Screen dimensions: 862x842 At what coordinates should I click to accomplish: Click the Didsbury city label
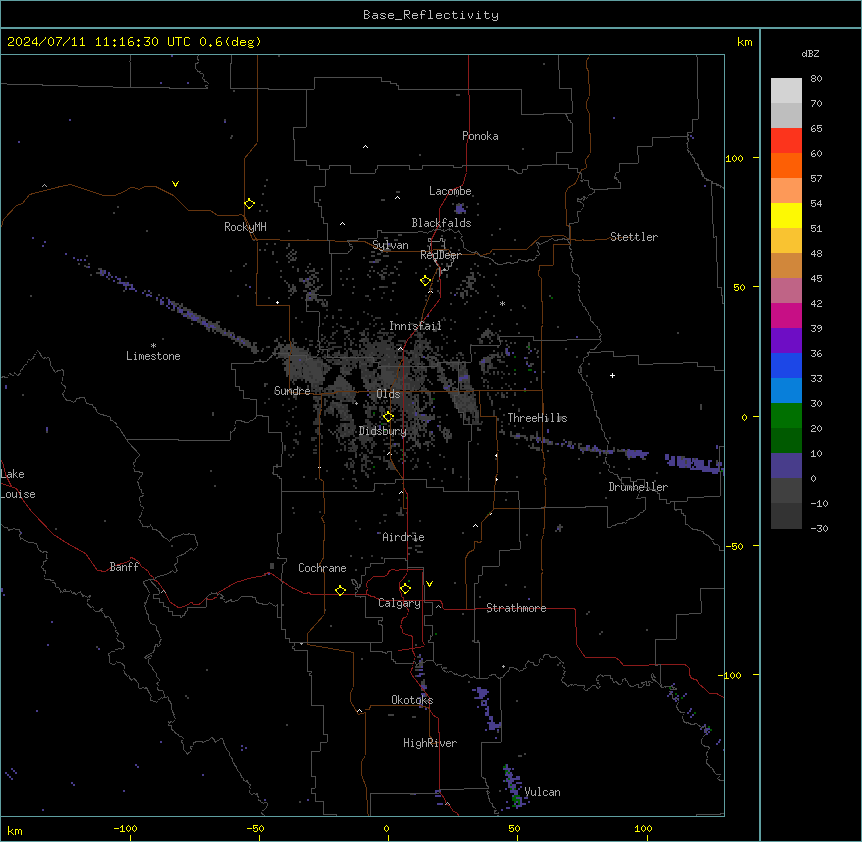(x=383, y=431)
